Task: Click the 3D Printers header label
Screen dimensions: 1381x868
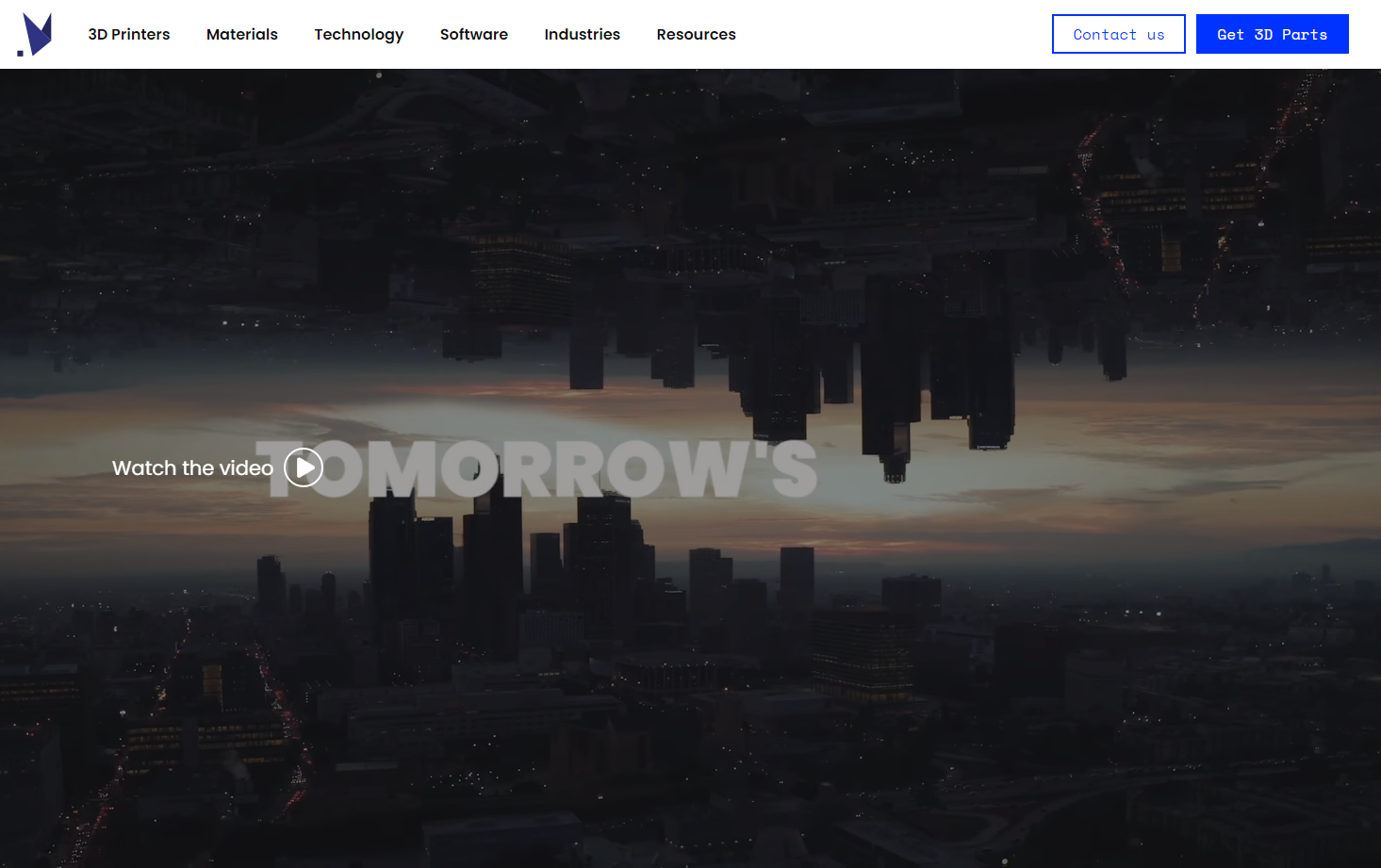Action: 129,35
